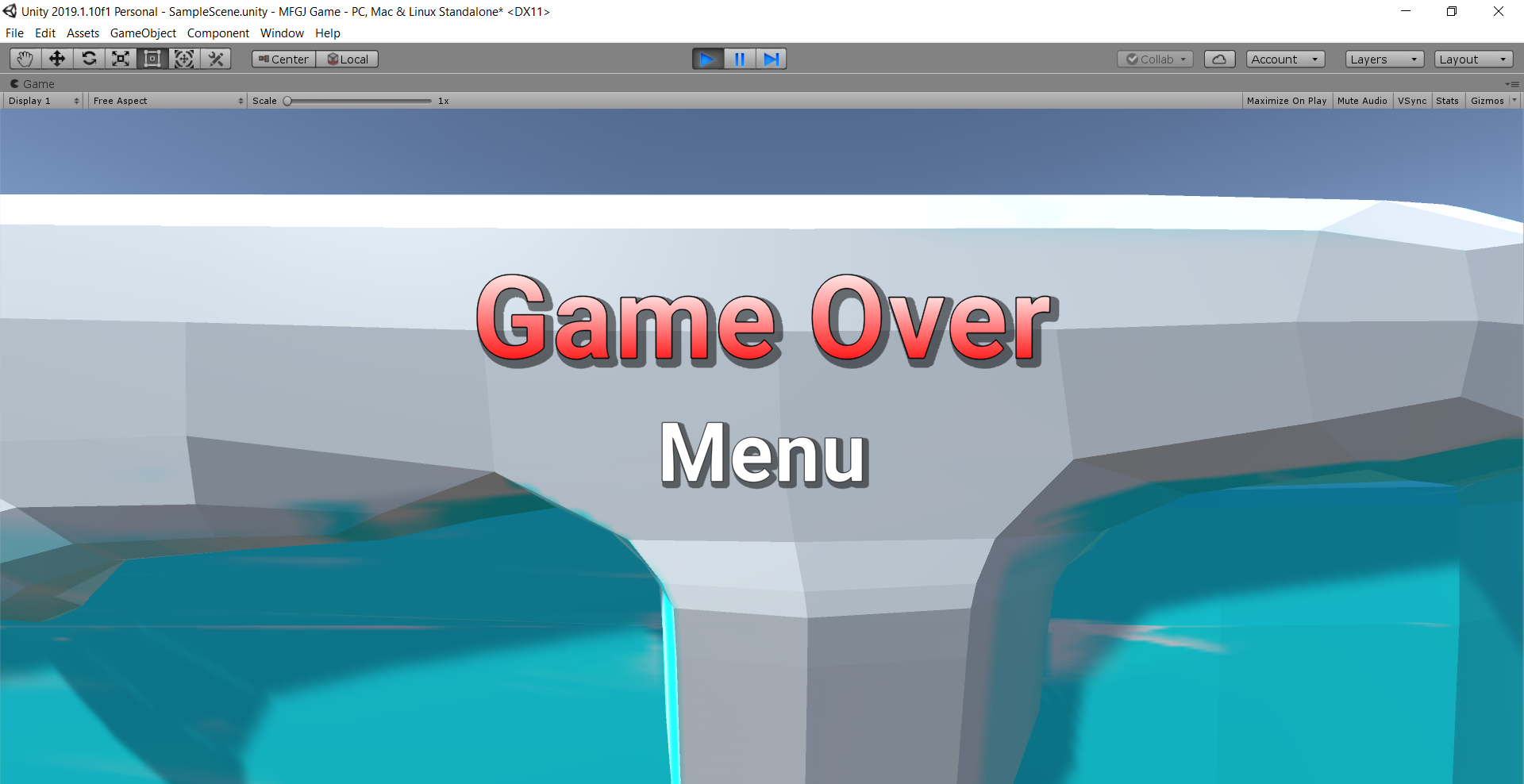The width and height of the screenshot is (1524, 784).
Task: Adjust the Game view Scale slider
Action: point(359,101)
